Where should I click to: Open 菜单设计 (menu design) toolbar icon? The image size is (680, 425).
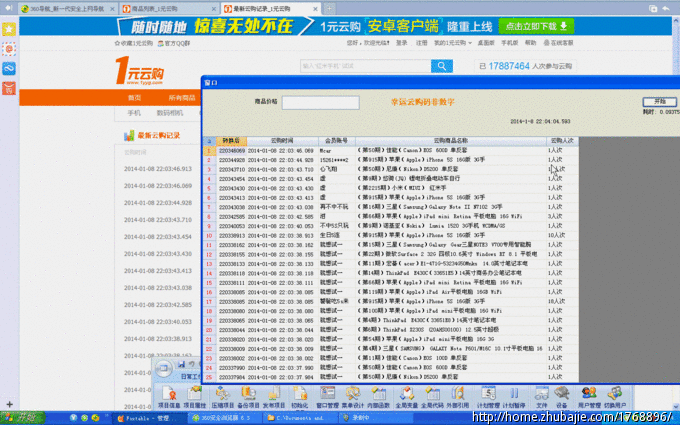pyautogui.click(x=353, y=397)
